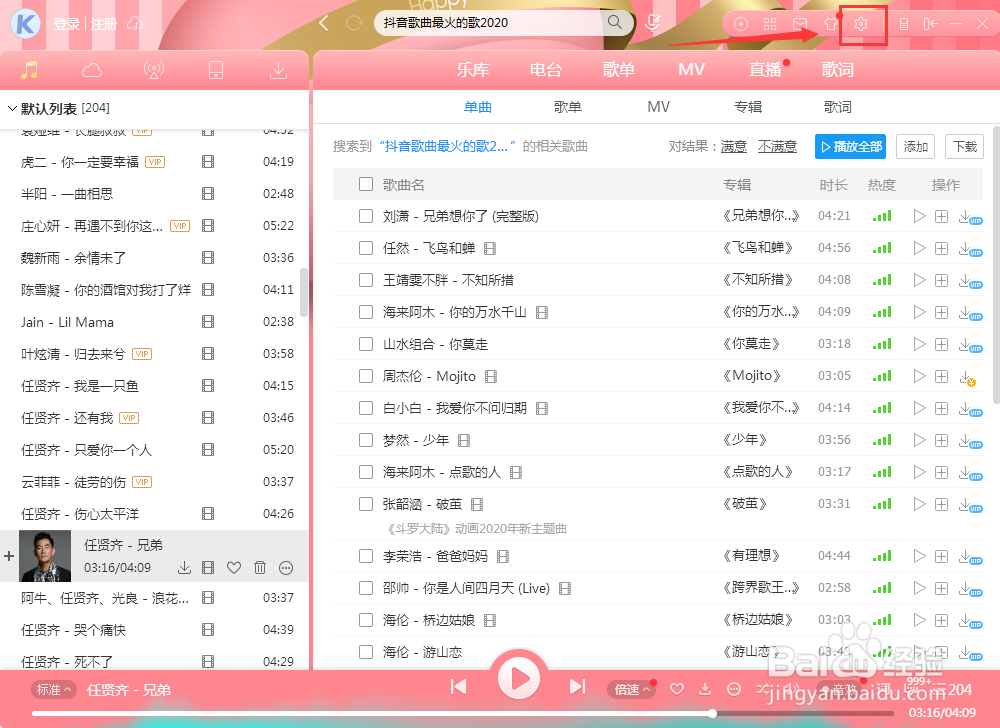Viewport: 1000px width, 728px height.
Task: Open the skin (shirt) icon
Action: pyautogui.click(x=830, y=24)
